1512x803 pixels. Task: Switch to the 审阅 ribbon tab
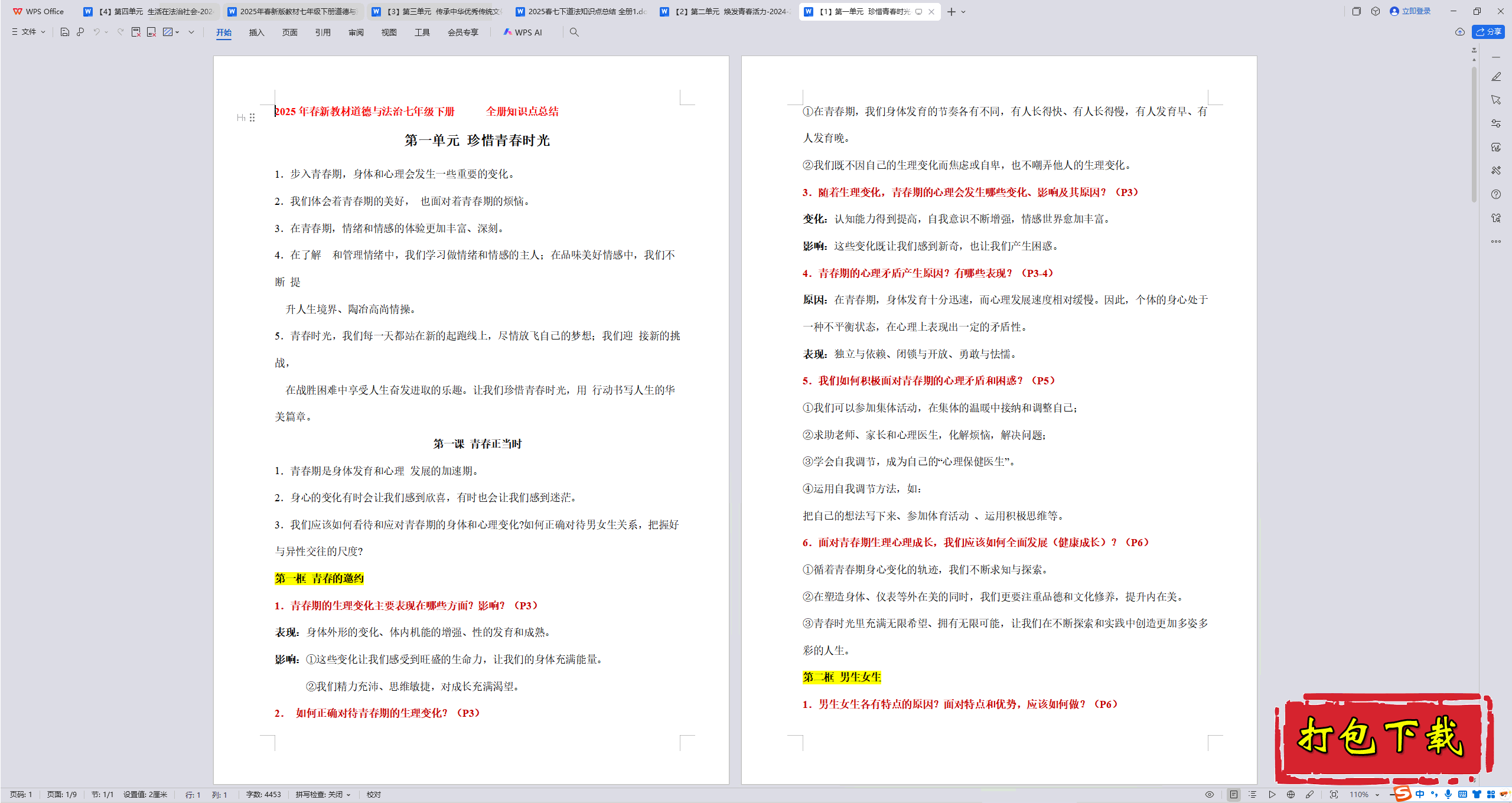356,32
